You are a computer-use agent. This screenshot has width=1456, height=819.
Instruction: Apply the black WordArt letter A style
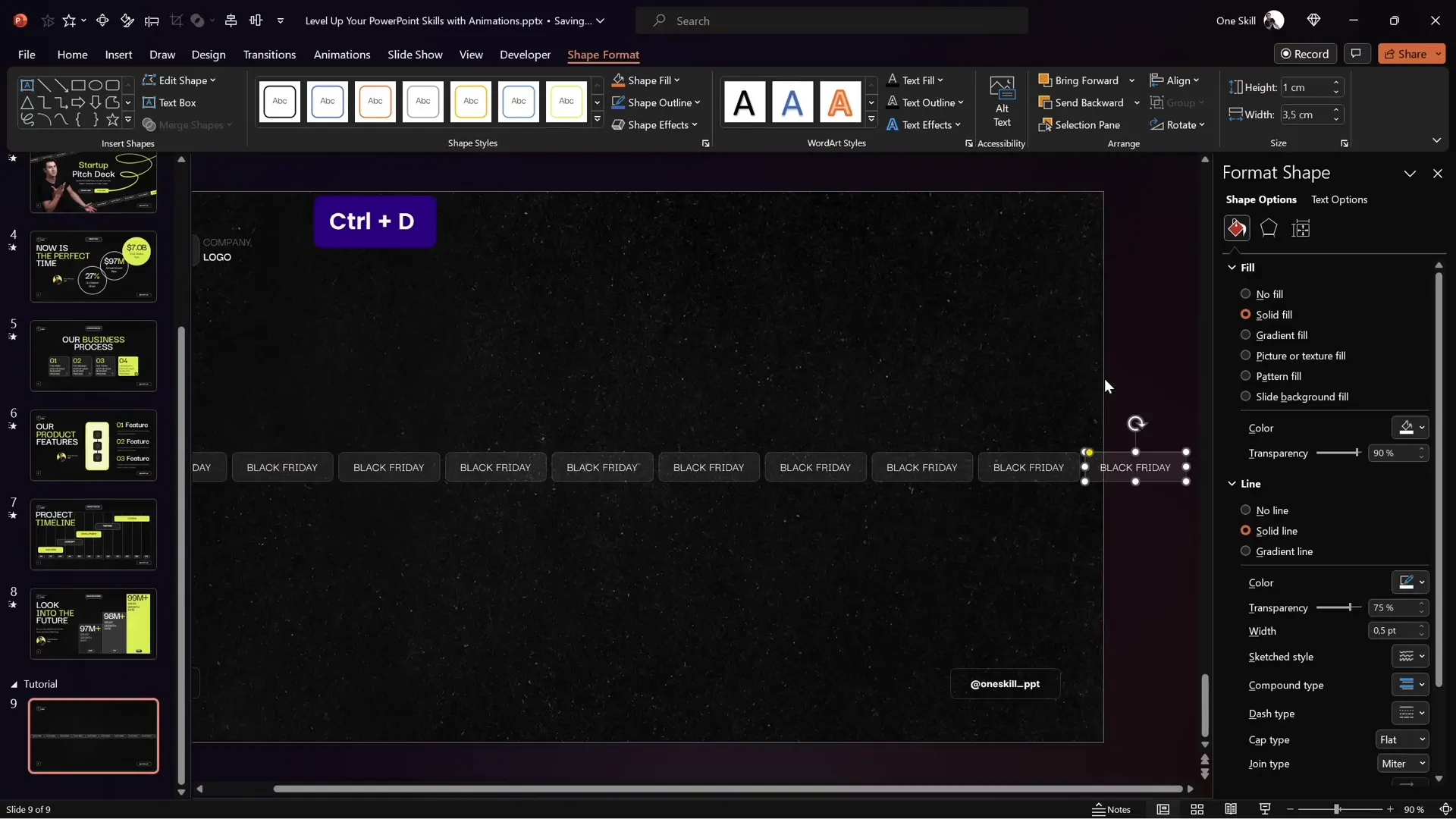pyautogui.click(x=744, y=102)
